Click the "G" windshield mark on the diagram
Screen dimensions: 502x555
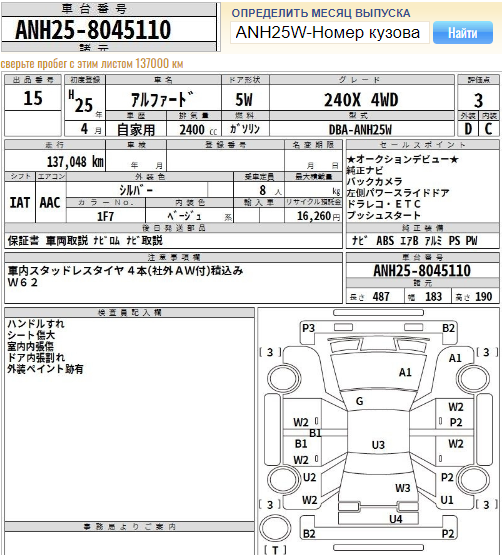point(359,401)
